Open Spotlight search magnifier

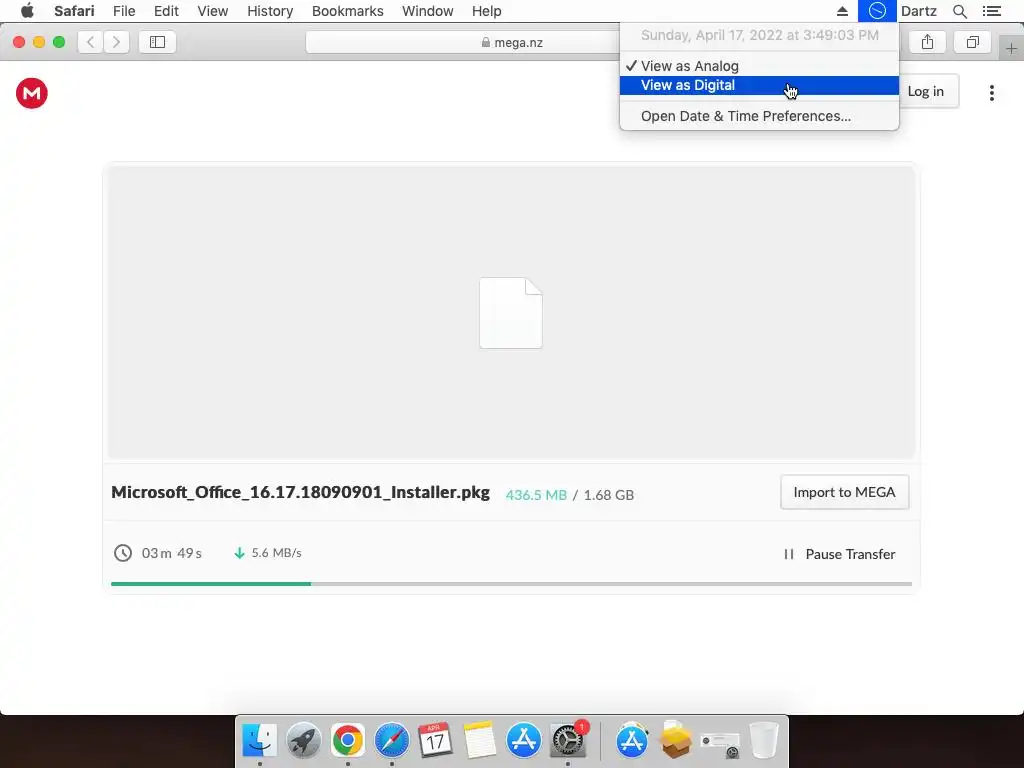pos(959,11)
